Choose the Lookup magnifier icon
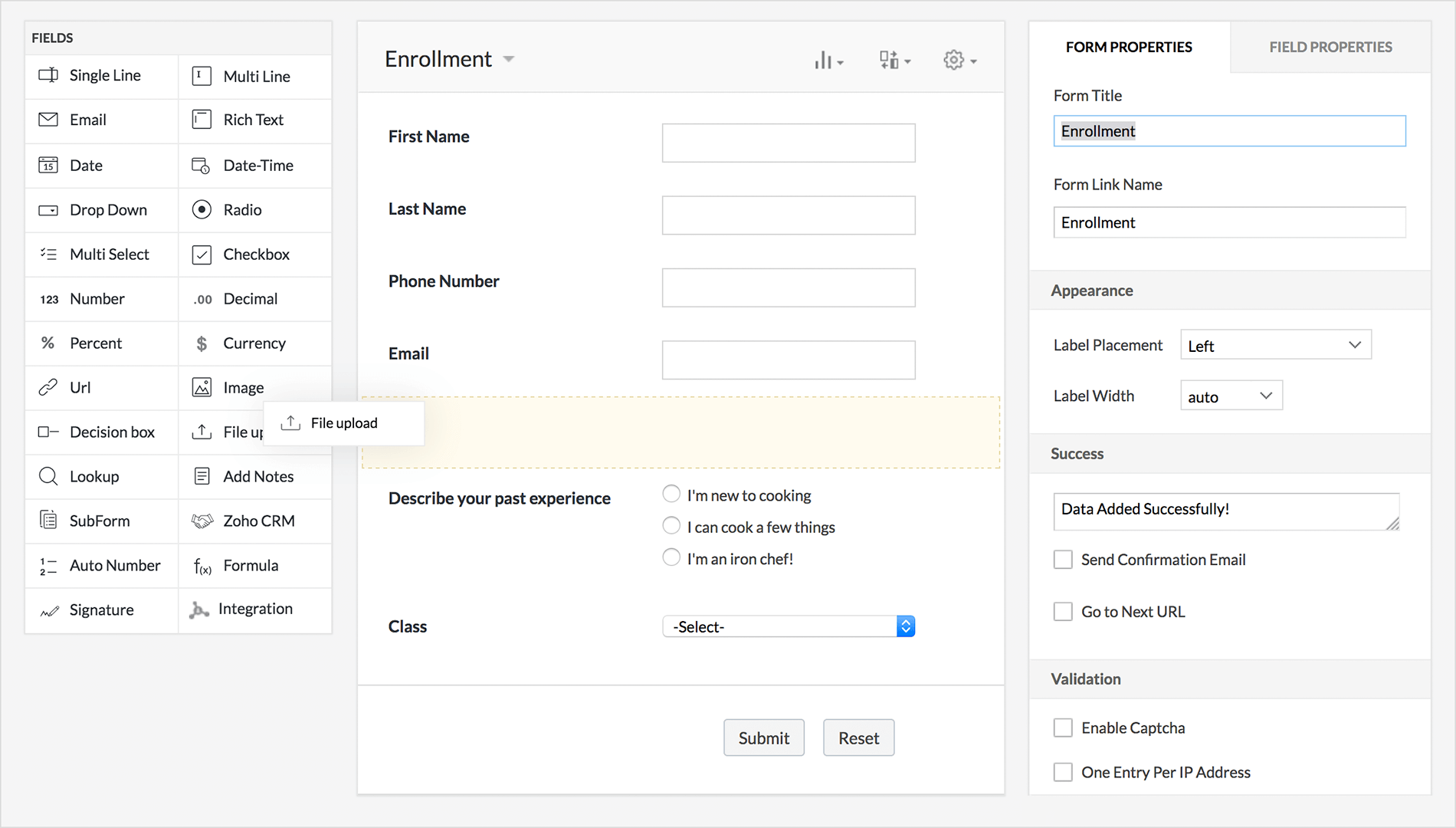This screenshot has width=1456, height=828. click(x=48, y=477)
